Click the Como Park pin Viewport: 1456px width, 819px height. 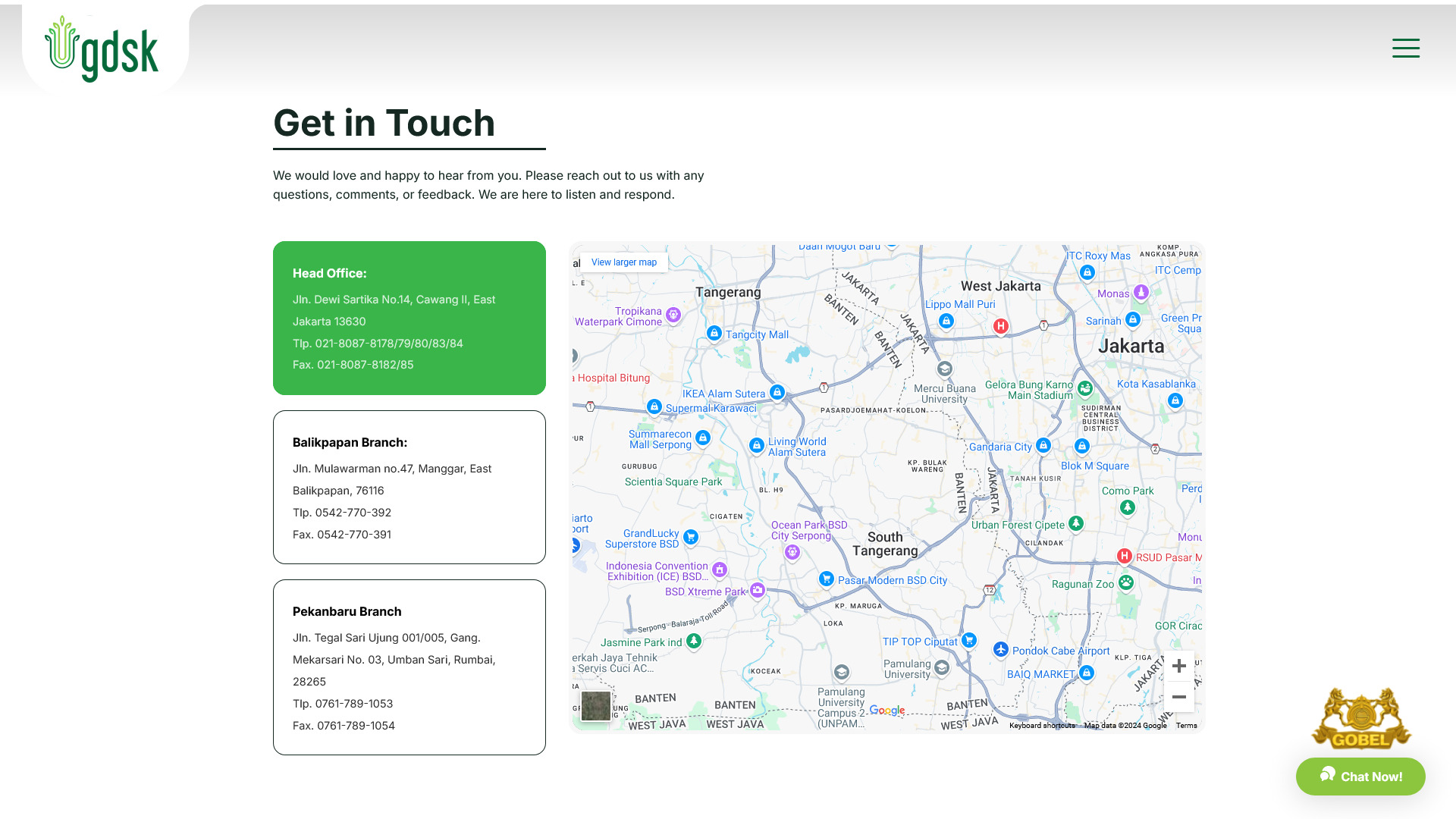click(x=1128, y=507)
